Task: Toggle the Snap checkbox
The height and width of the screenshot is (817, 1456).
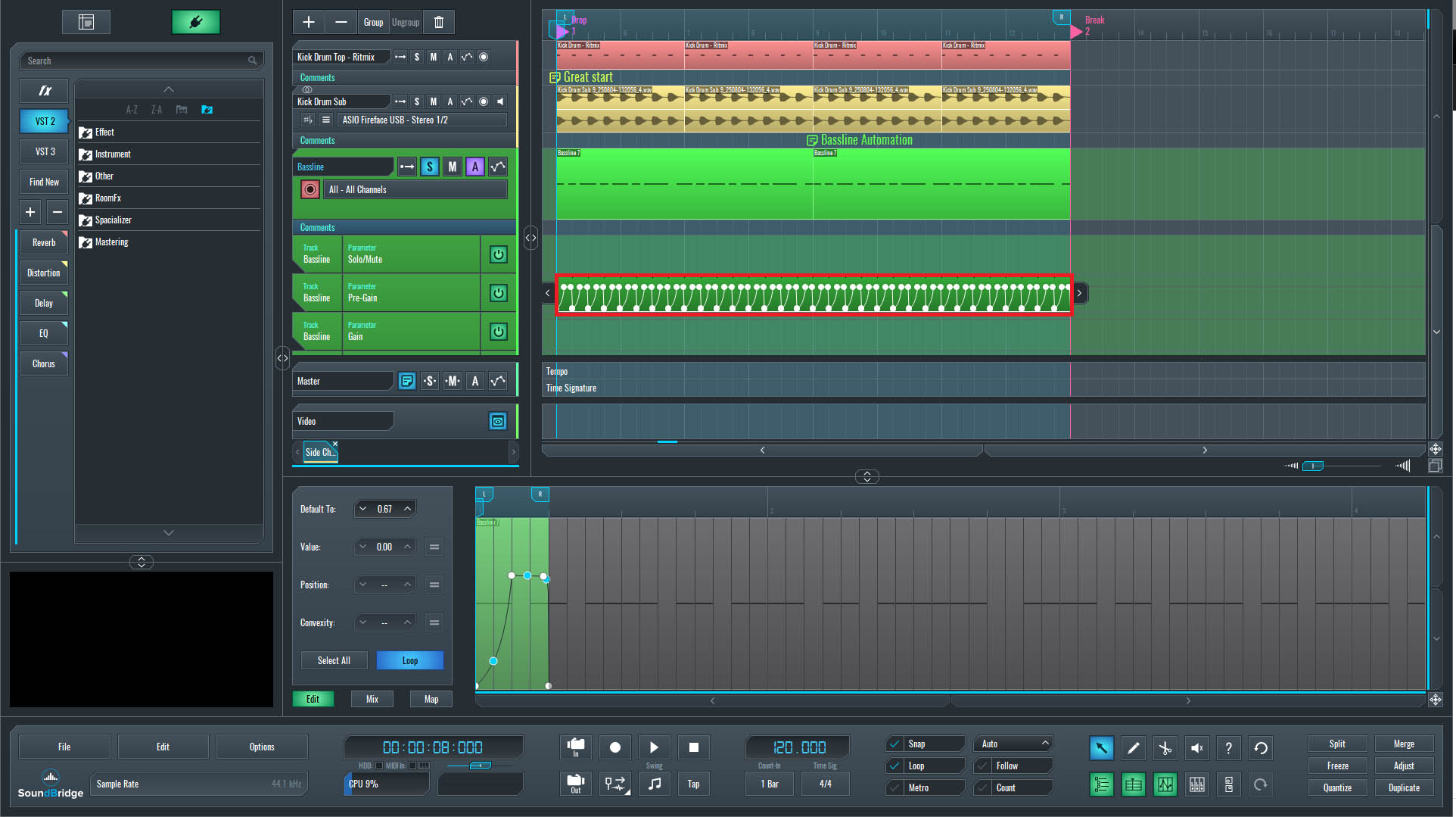Action: [x=895, y=744]
